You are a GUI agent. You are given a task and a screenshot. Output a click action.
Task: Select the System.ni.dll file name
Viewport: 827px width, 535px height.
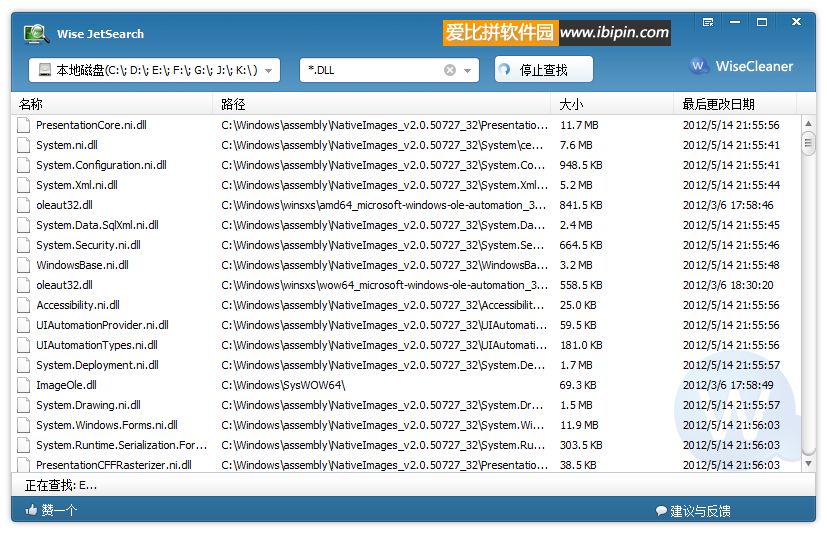click(67, 145)
